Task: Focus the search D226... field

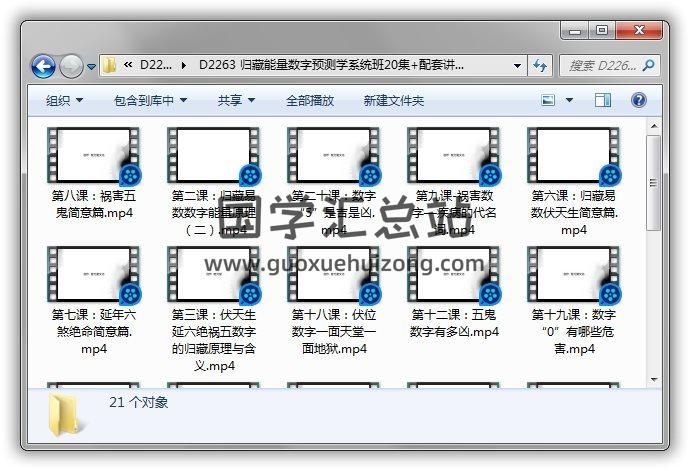Action: pyautogui.click(x=609, y=66)
